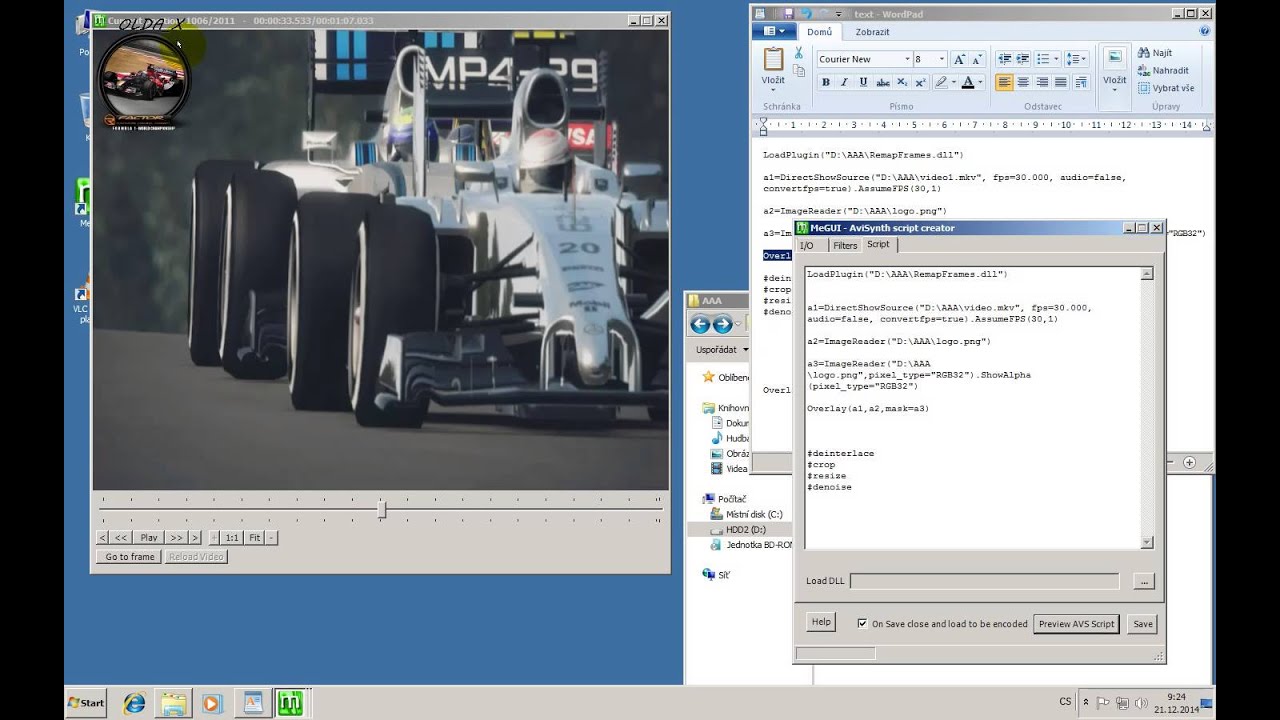This screenshot has height=720, width=1280.
Task: Select the Domů ribbon tab
Action: [819, 32]
